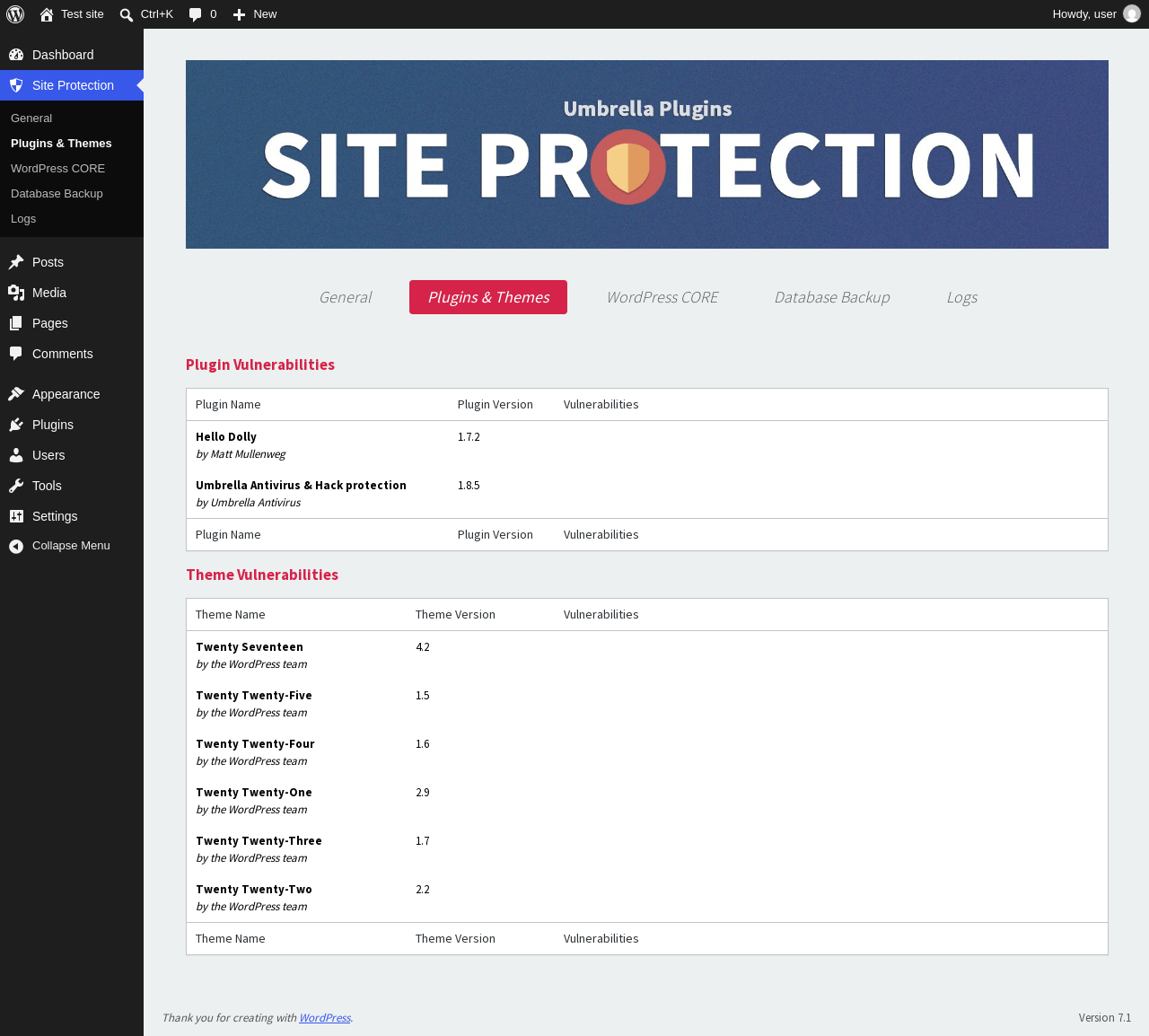Open the WordPress link in footer

(x=325, y=1018)
